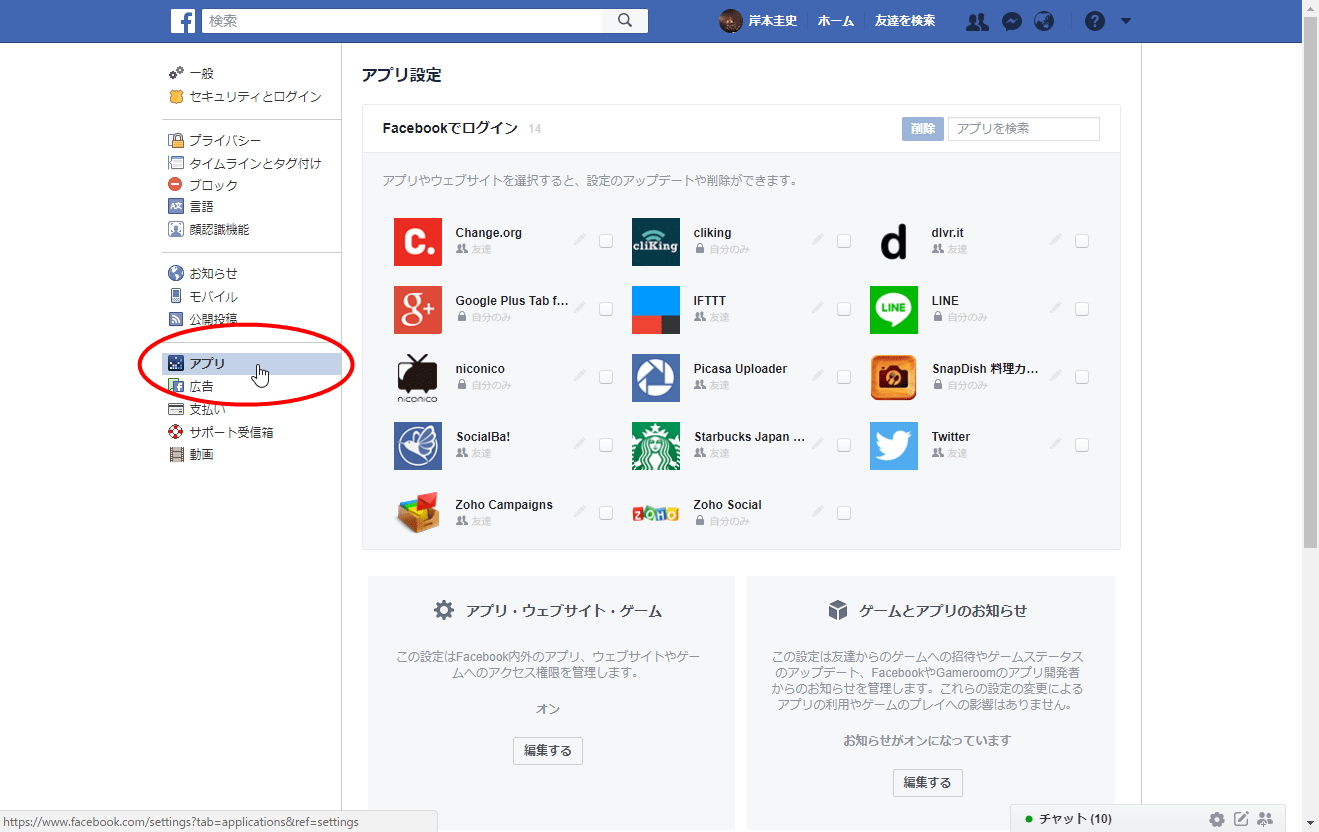Check the Google Plus Tab checkbox
This screenshot has height=832, width=1319.
[606, 309]
